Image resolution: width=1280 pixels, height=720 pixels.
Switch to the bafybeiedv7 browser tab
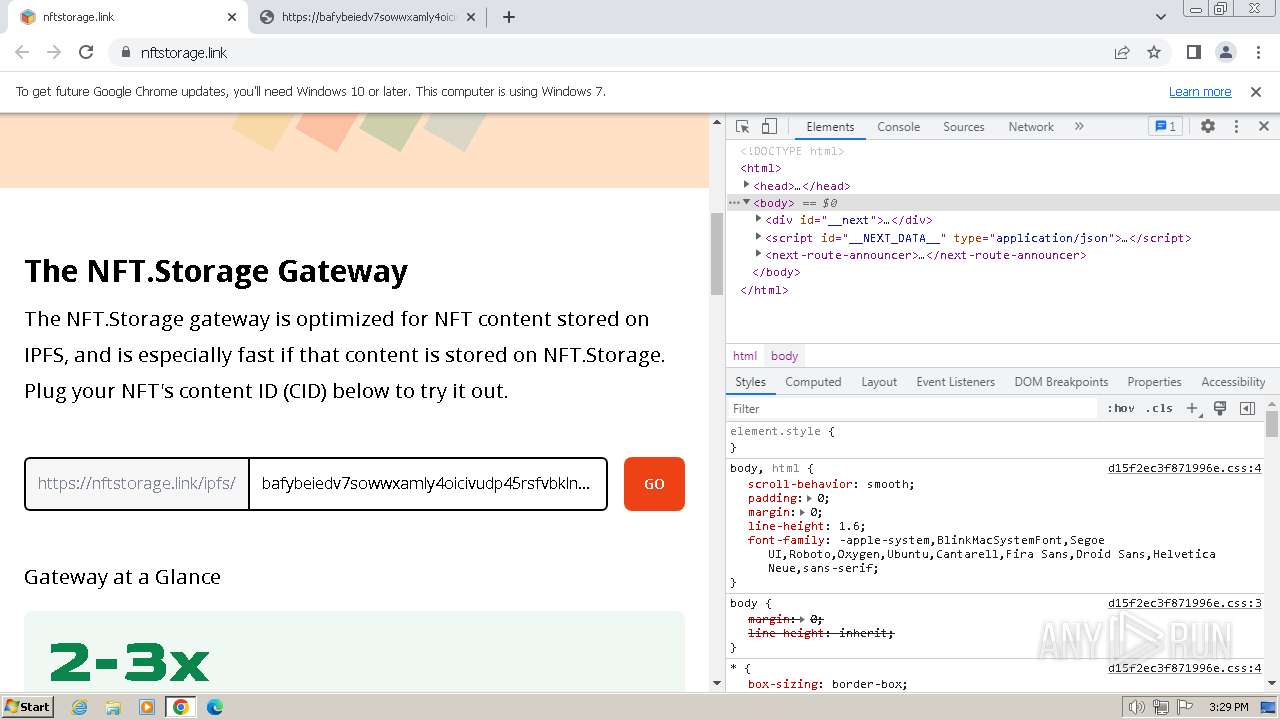click(x=369, y=17)
